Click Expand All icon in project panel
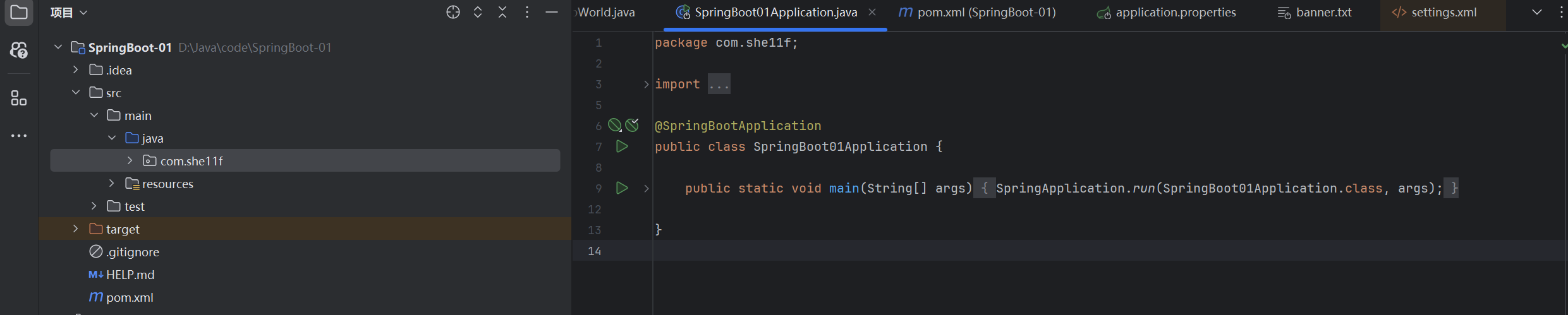The height and width of the screenshot is (315, 1568). click(x=478, y=12)
